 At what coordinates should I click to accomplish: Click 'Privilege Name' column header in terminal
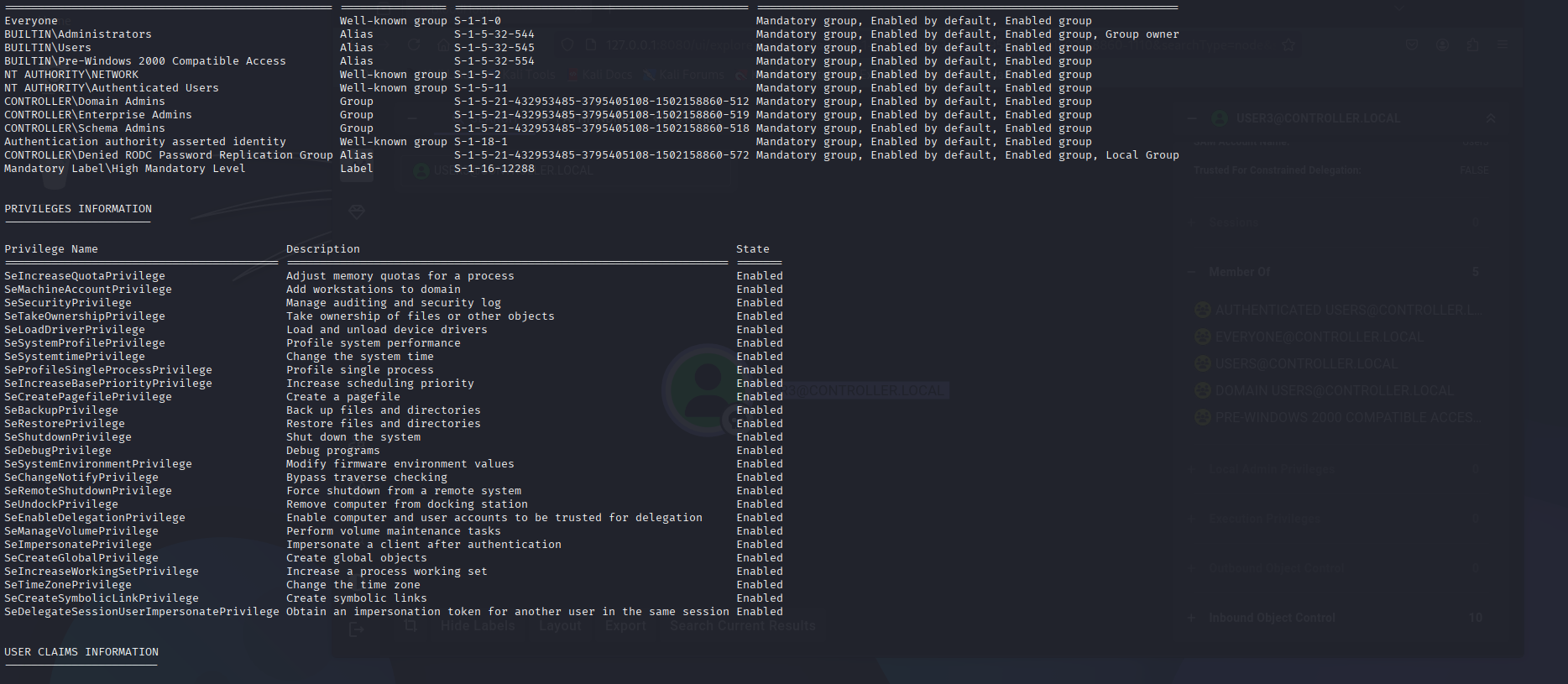[51, 249]
